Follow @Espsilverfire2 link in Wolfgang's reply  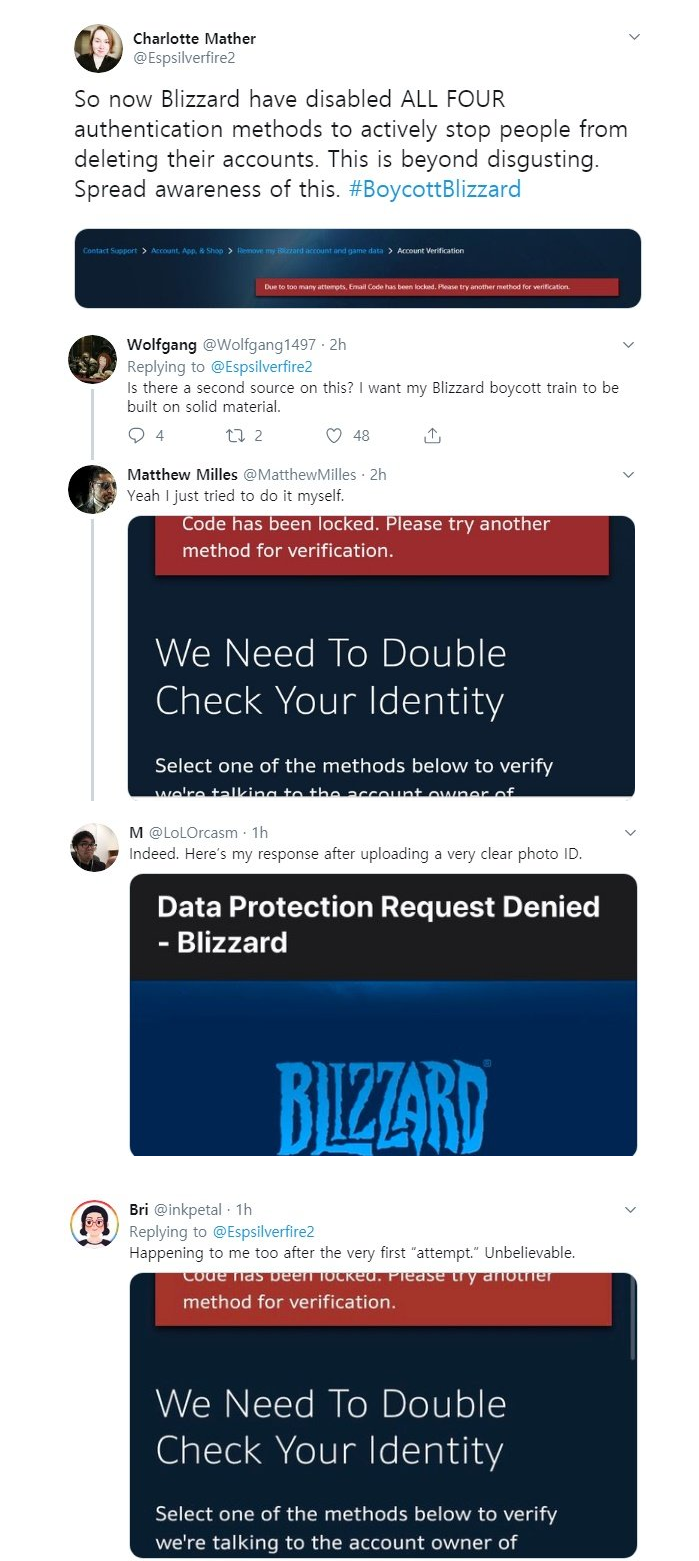pyautogui.click(x=262, y=367)
